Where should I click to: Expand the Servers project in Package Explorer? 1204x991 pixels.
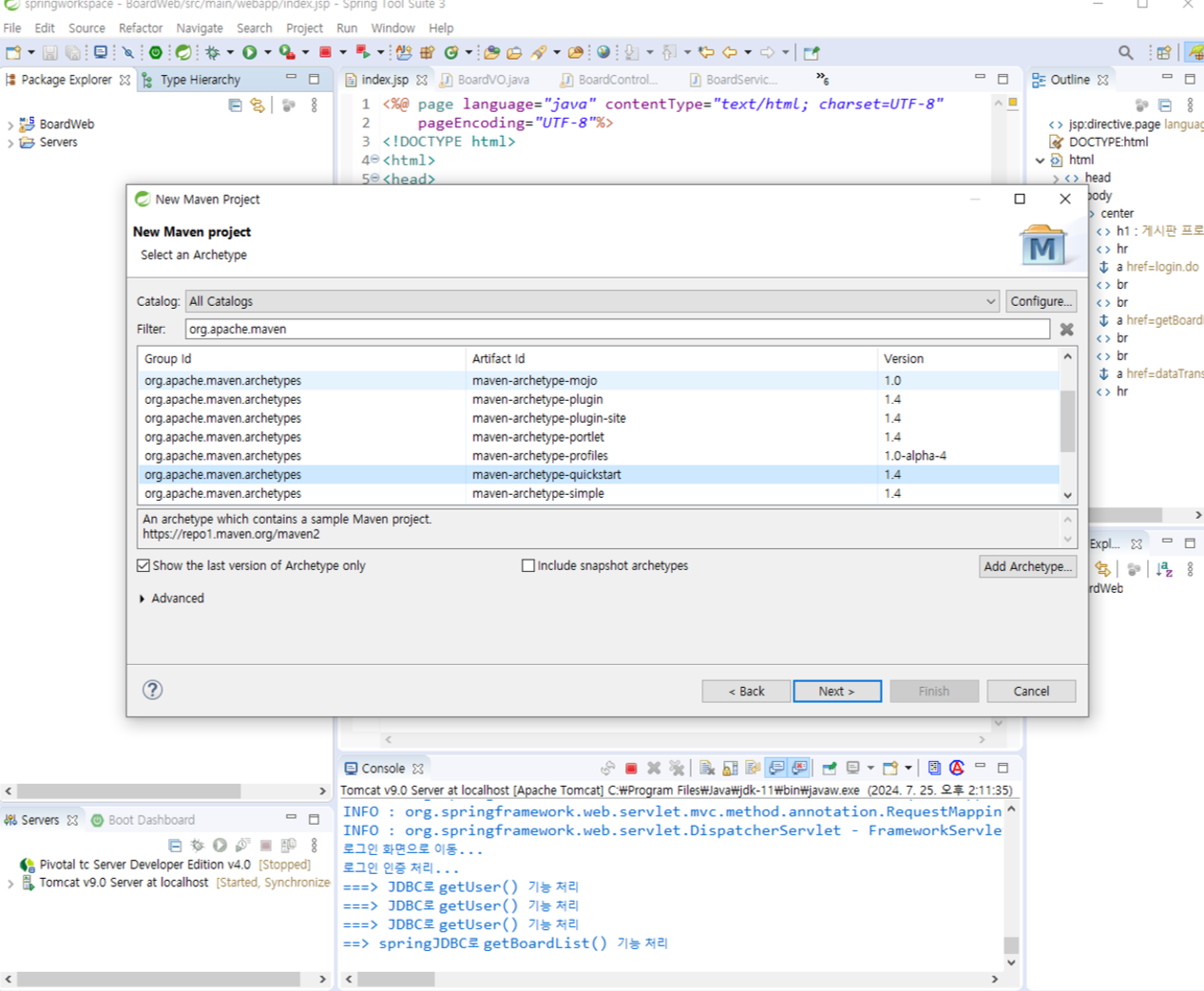10,143
